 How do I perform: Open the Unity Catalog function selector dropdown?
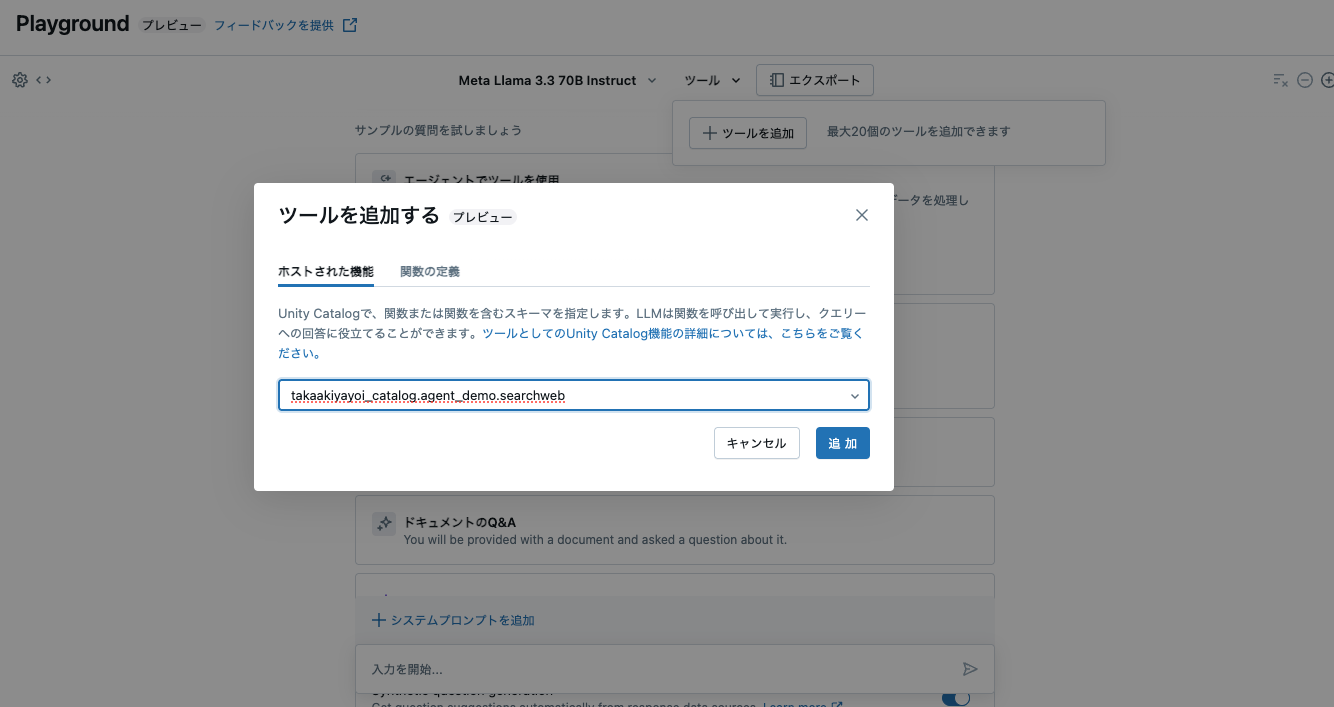(x=855, y=395)
